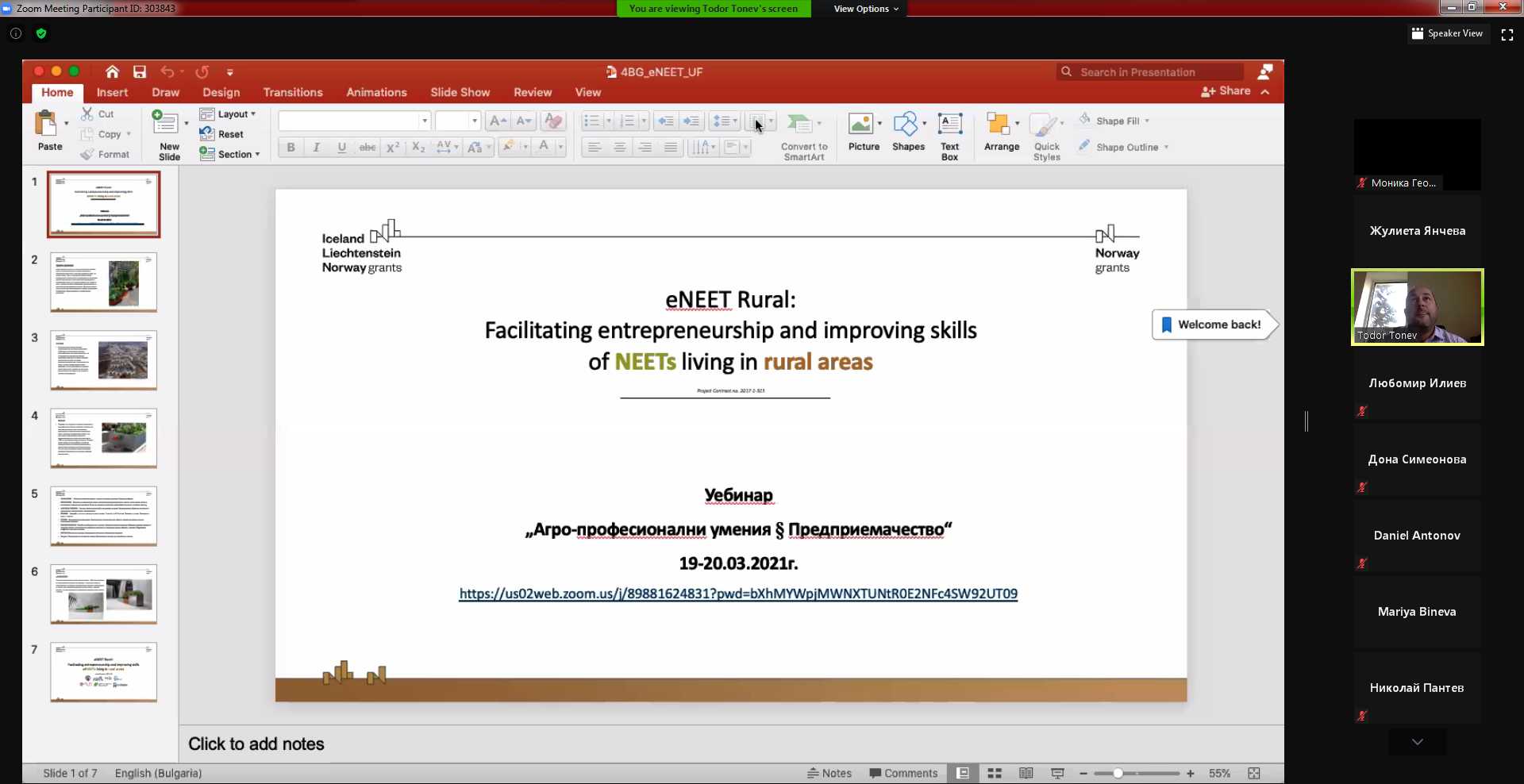Center align the text
The height and width of the screenshot is (784, 1524).
click(x=619, y=147)
